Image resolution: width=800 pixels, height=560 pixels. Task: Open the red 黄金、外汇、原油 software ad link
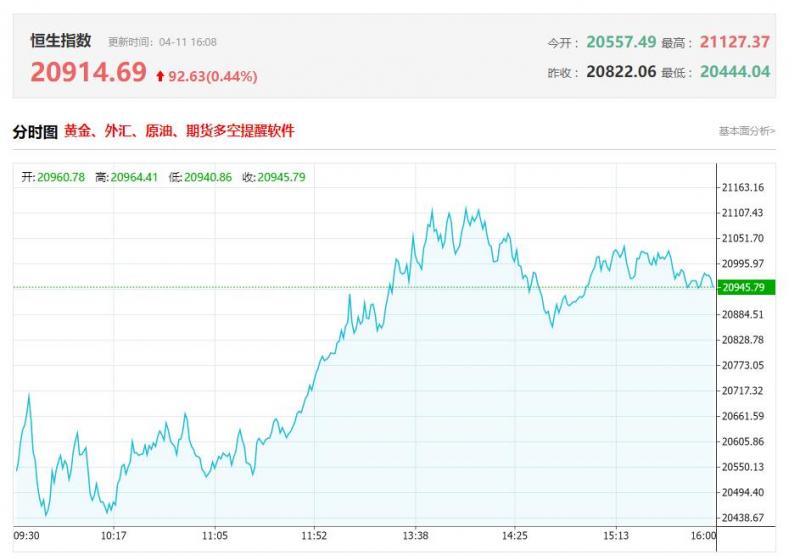click(x=179, y=131)
